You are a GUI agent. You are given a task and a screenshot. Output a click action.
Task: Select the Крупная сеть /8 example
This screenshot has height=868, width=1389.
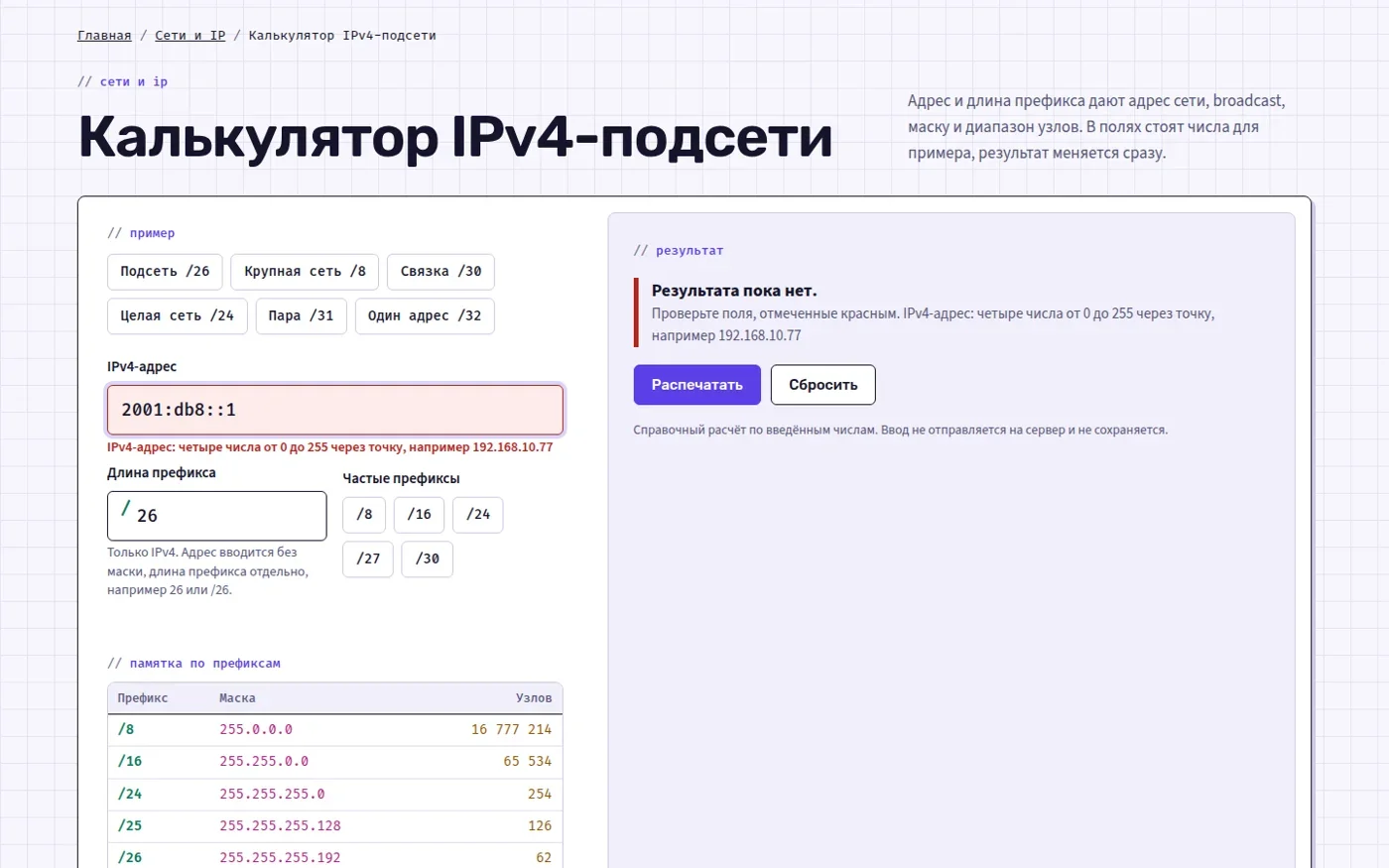[305, 272]
